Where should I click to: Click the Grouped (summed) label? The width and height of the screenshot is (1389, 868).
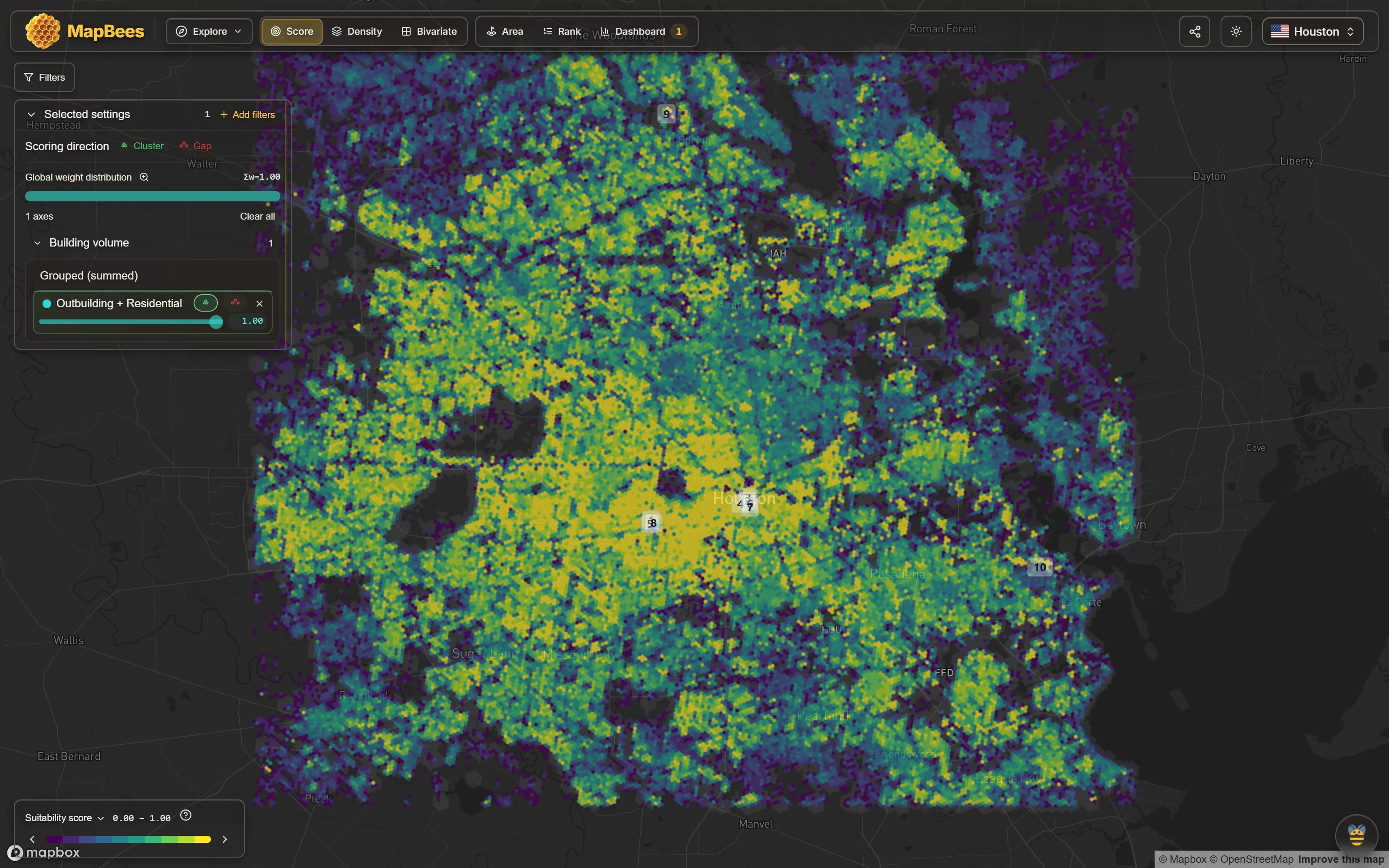tap(89, 276)
